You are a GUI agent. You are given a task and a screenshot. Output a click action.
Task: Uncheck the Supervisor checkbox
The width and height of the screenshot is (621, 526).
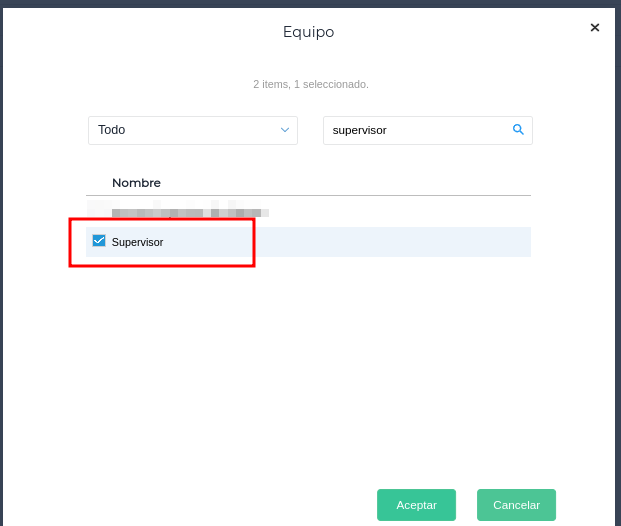tap(99, 241)
